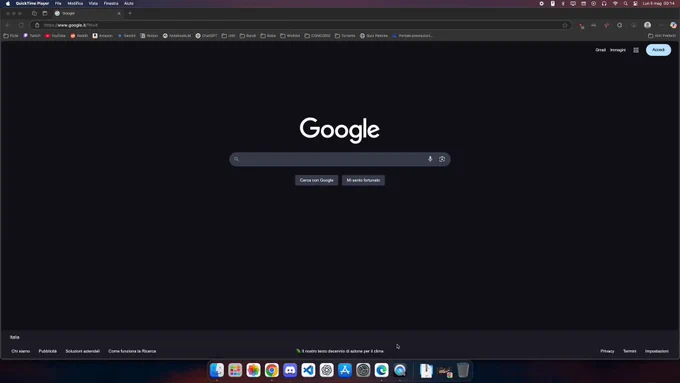
Task: Open Google Lens image search icon
Action: 442,159
